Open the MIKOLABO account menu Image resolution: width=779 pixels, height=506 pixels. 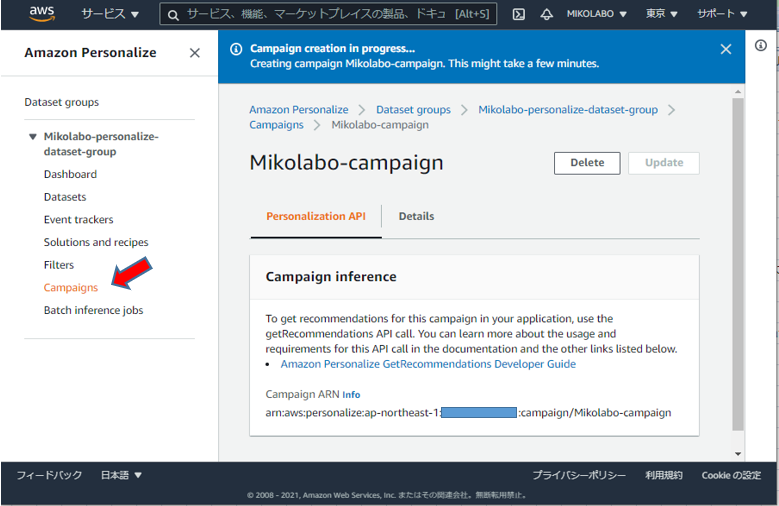[596, 14]
